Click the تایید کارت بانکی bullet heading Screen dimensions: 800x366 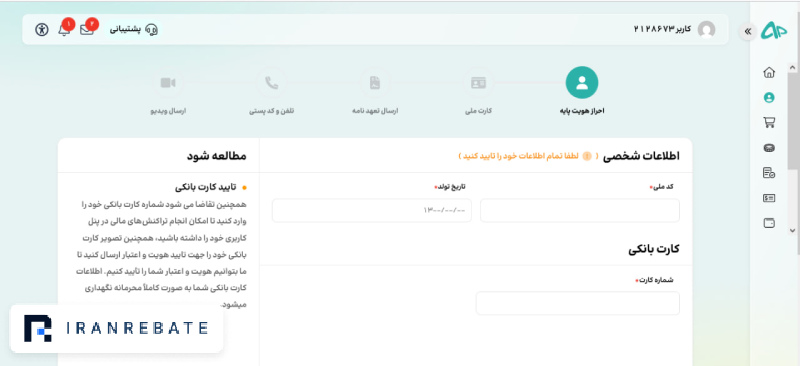206,187
